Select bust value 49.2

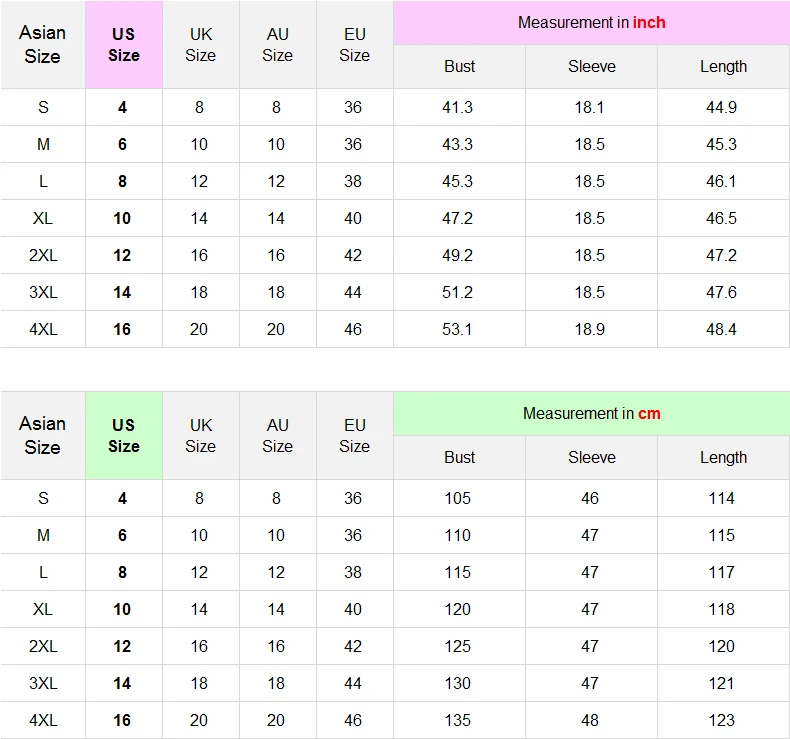click(x=457, y=255)
